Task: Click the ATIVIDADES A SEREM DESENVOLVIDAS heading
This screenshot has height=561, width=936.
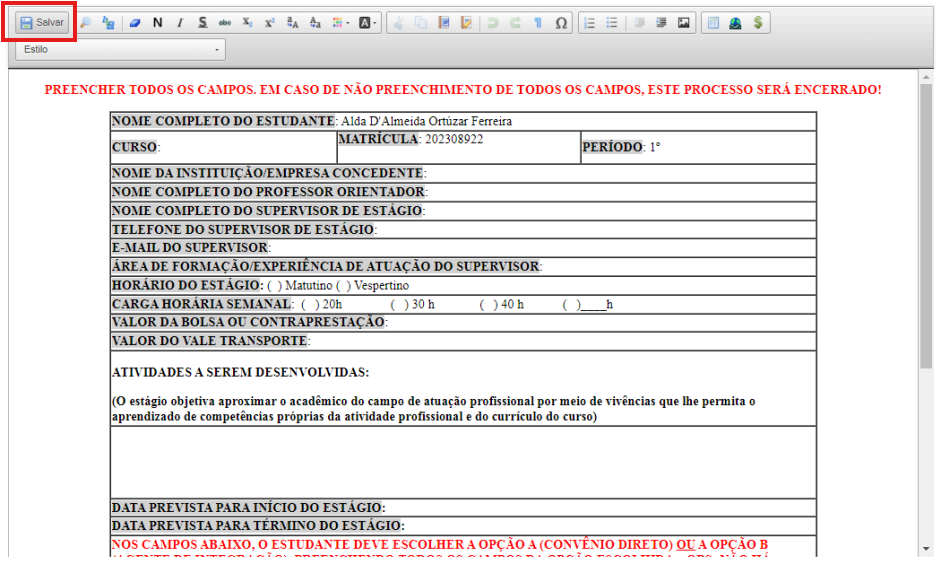Action: coord(241,372)
